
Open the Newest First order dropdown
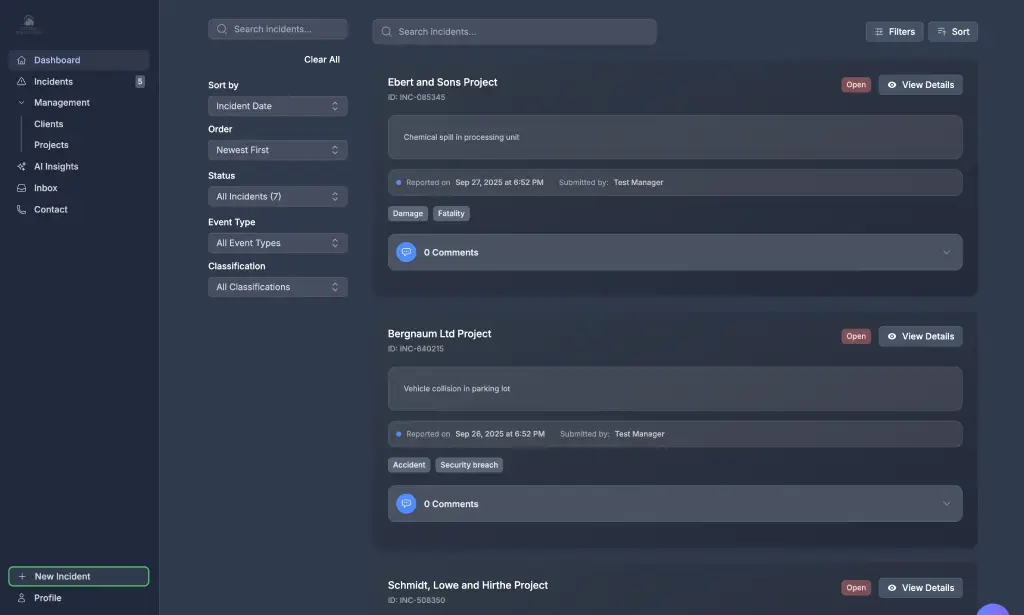pos(277,150)
